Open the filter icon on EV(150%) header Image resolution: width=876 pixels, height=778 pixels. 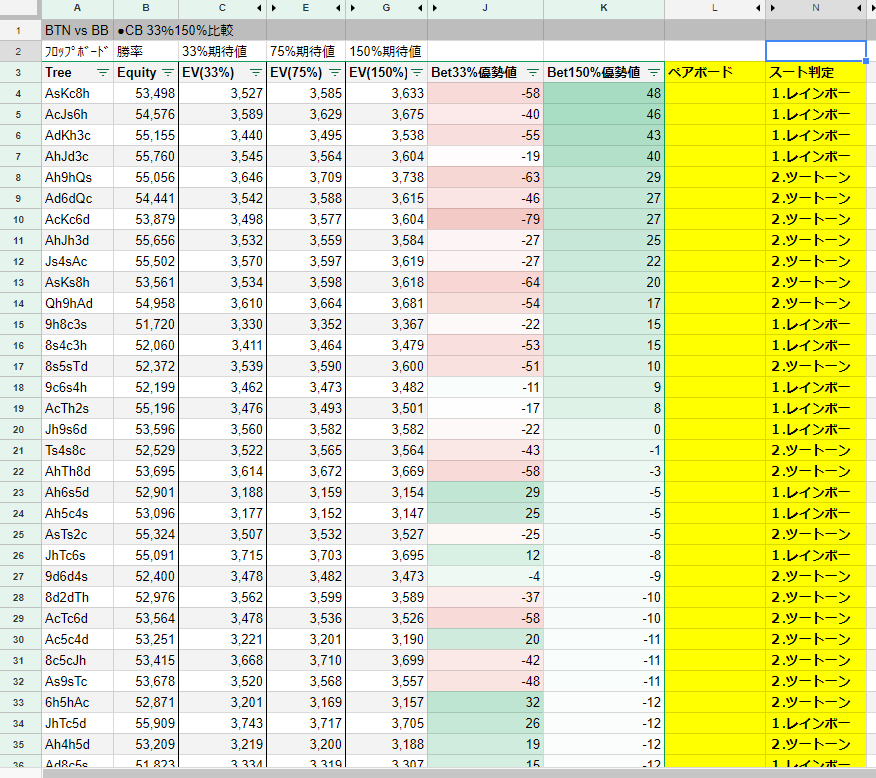click(x=417, y=73)
